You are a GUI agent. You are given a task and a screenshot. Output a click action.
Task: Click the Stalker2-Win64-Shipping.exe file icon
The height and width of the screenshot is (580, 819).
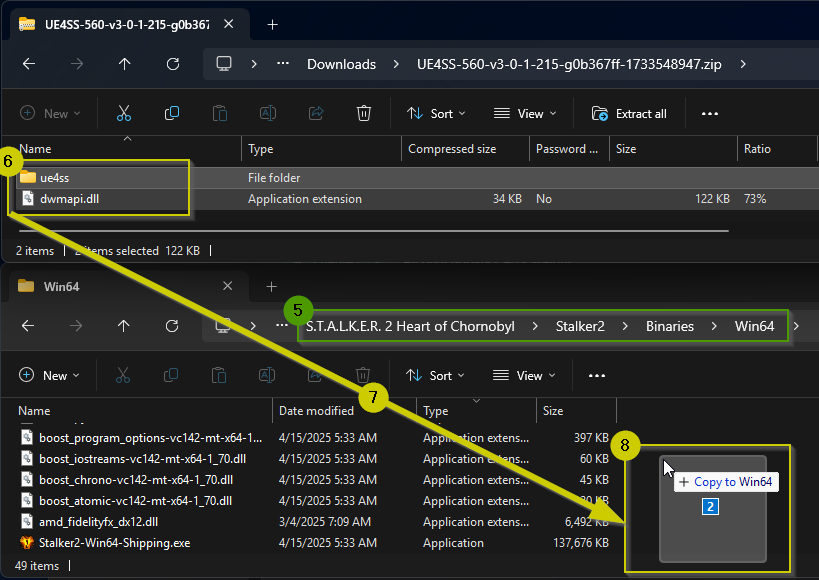click(x=27, y=543)
